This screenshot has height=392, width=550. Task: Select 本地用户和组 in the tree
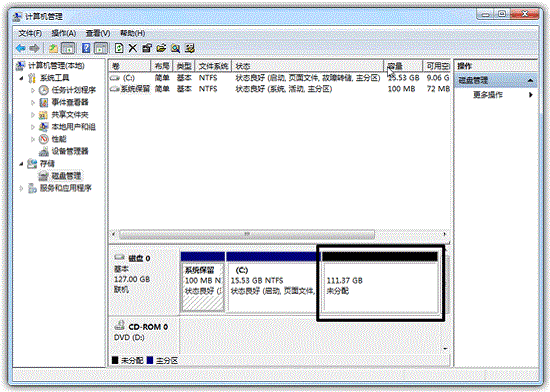(73, 127)
